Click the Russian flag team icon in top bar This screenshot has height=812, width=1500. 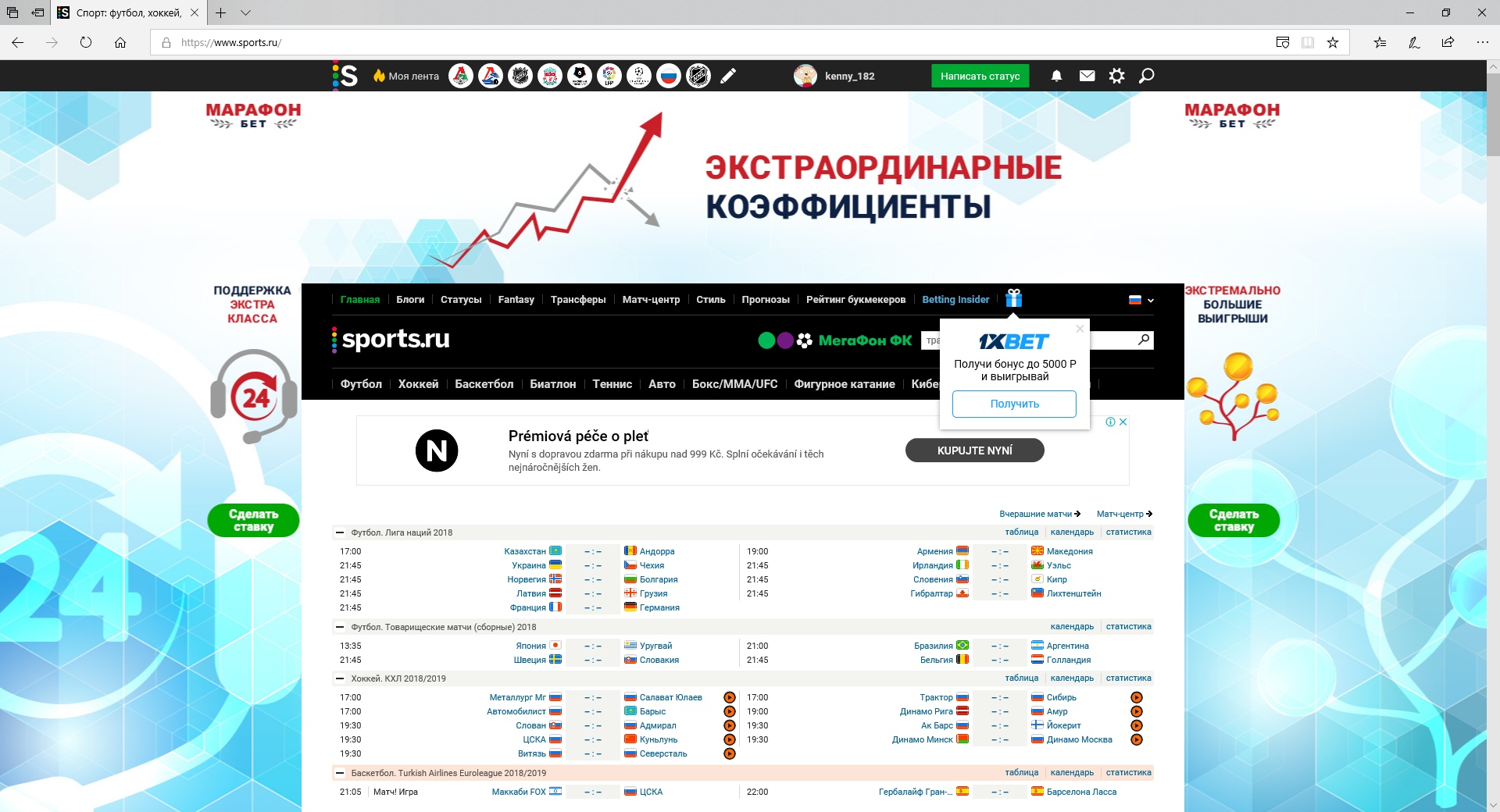click(669, 76)
